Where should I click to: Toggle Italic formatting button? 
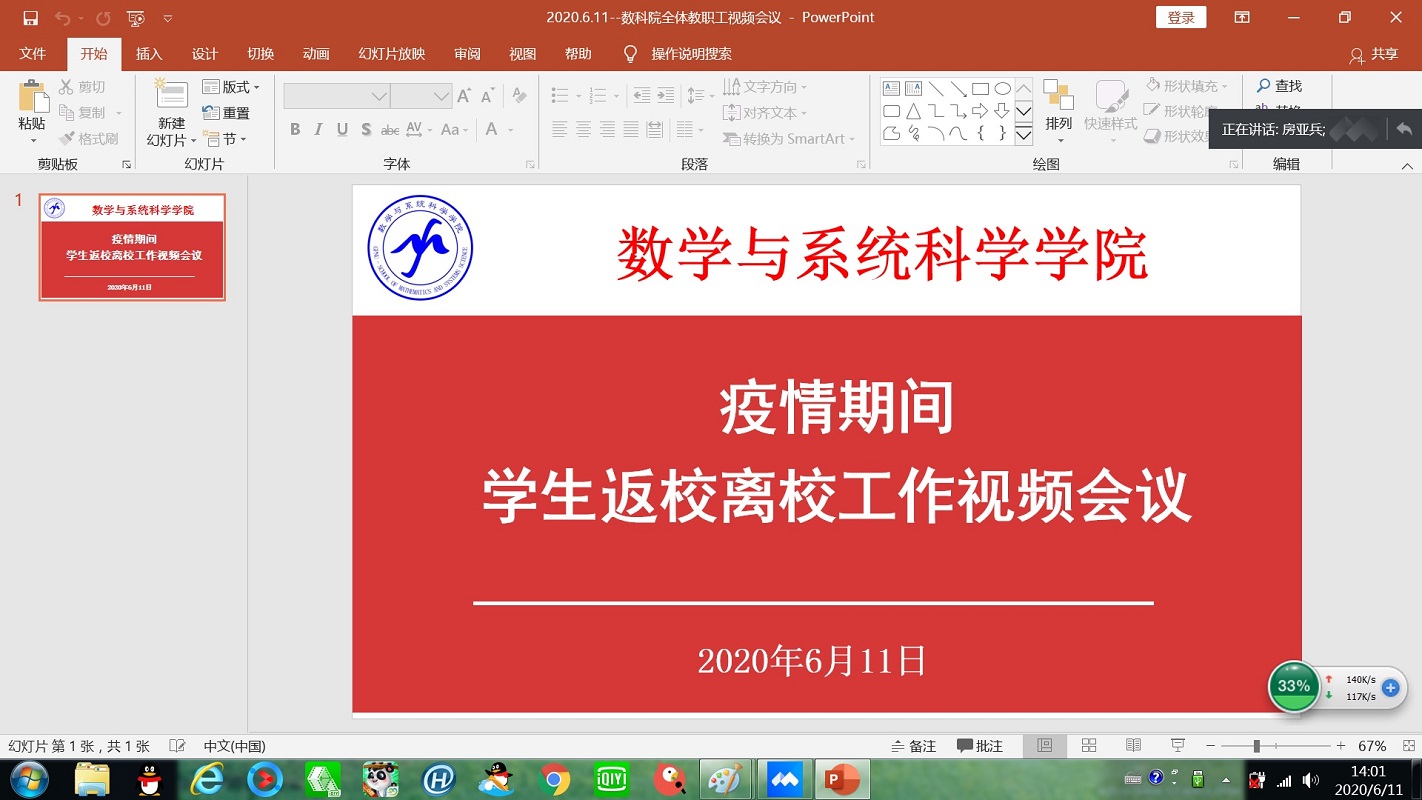click(x=318, y=129)
